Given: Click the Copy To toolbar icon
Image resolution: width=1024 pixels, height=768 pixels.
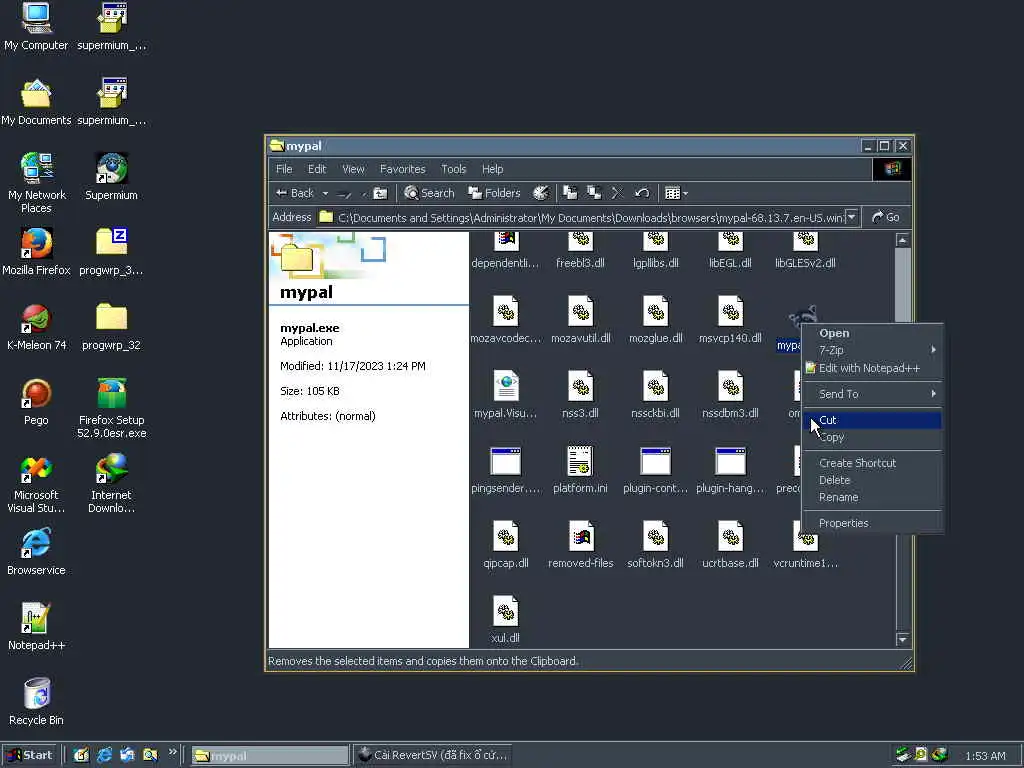Looking at the screenshot, I should (x=594, y=193).
